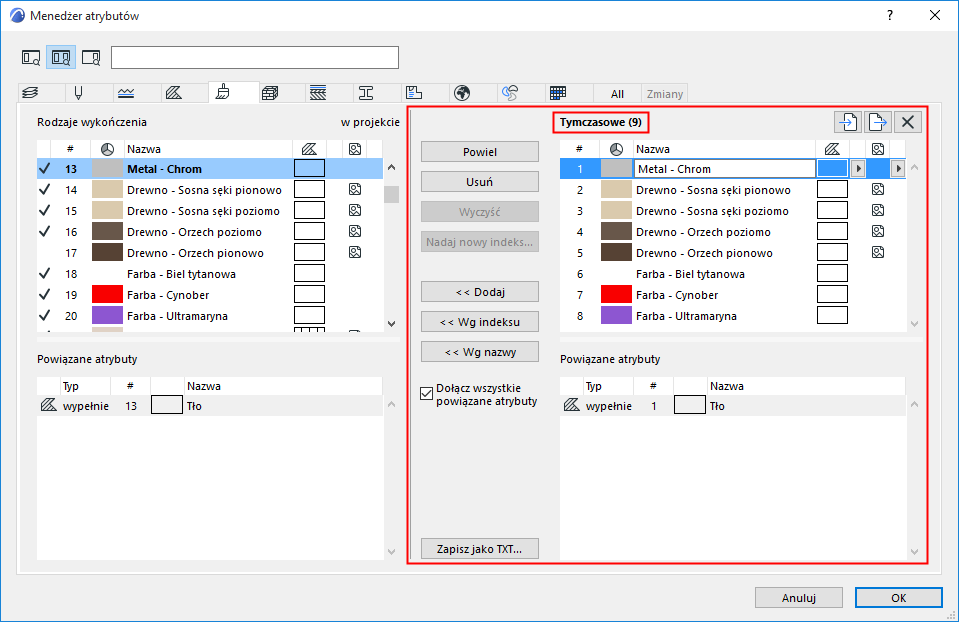Select the dual-pane view icon
The width and height of the screenshot is (959, 622).
[x=61, y=57]
